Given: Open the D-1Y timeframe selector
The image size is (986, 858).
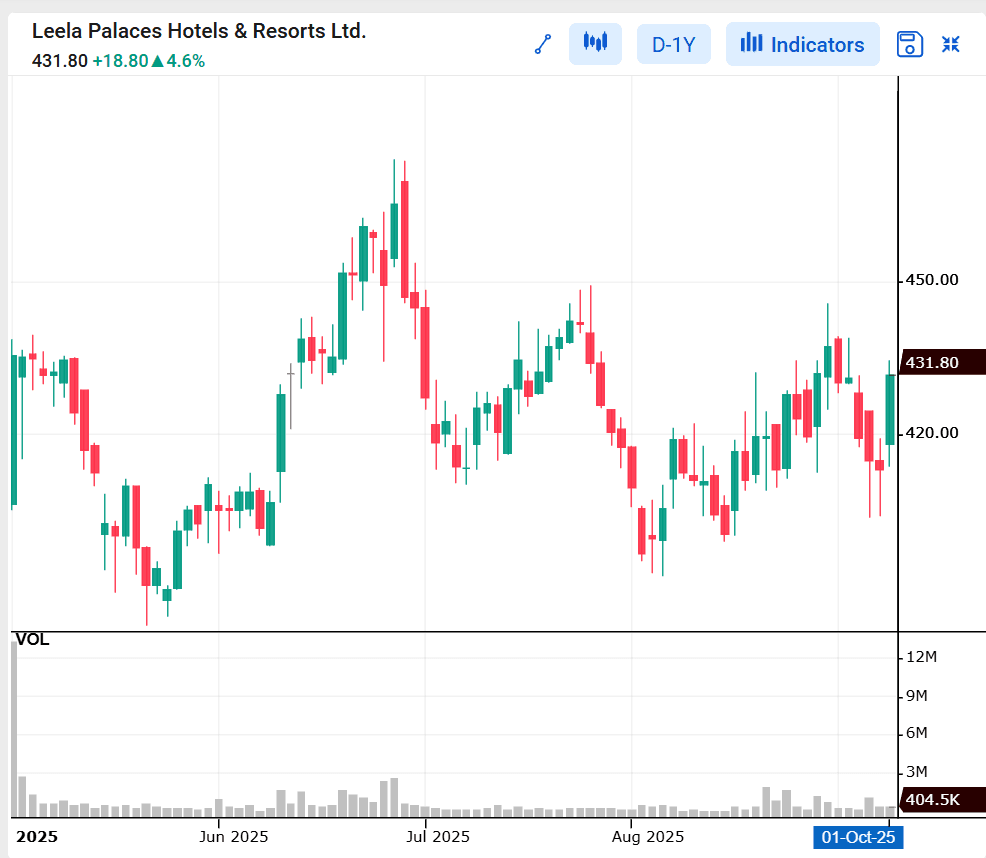Looking at the screenshot, I should pyautogui.click(x=673, y=44).
